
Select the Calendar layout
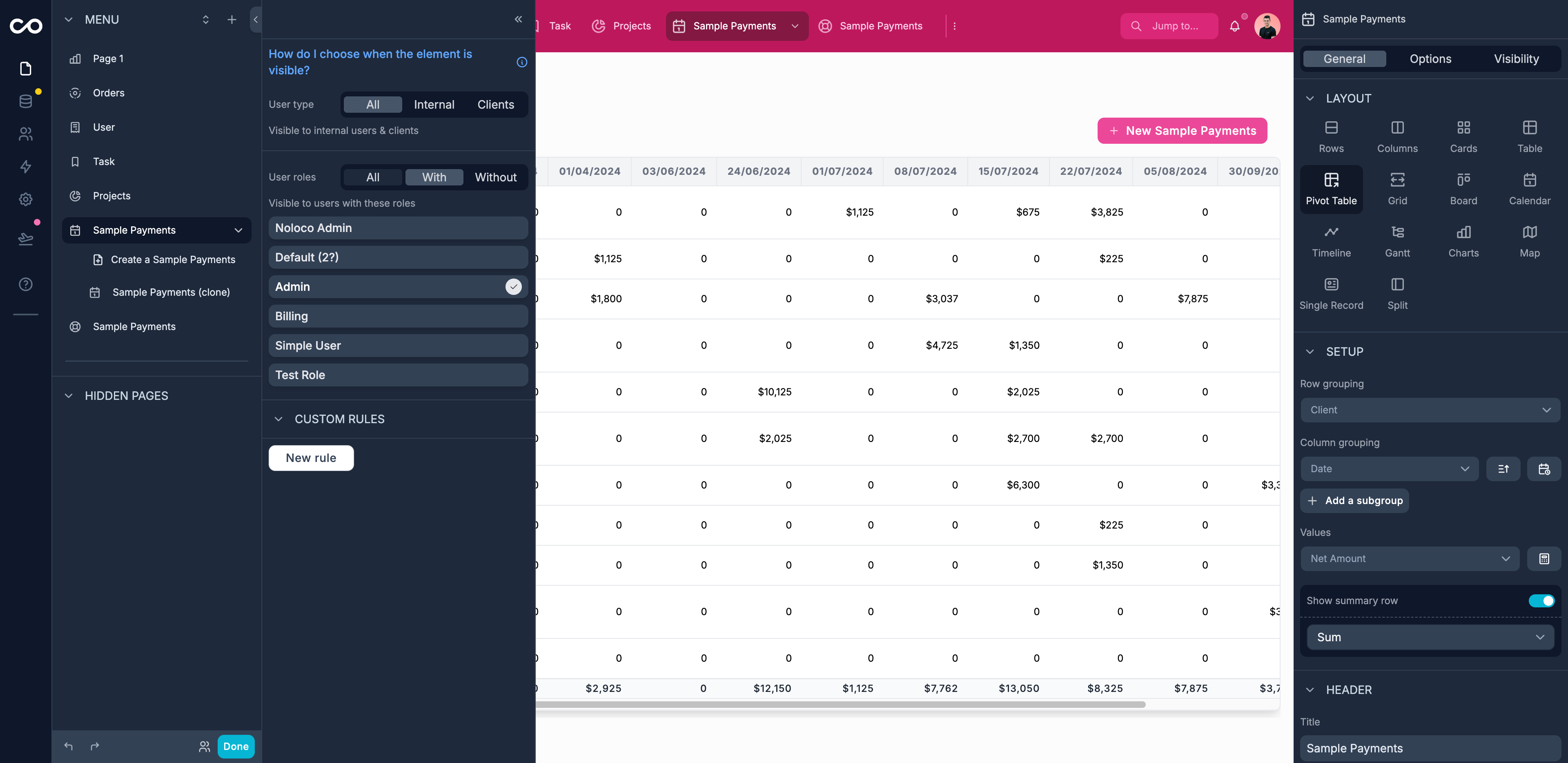tap(1530, 190)
